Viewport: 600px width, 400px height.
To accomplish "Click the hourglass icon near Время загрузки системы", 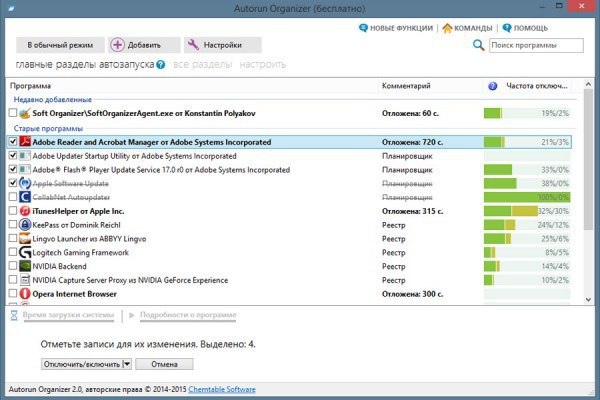I will (14, 315).
